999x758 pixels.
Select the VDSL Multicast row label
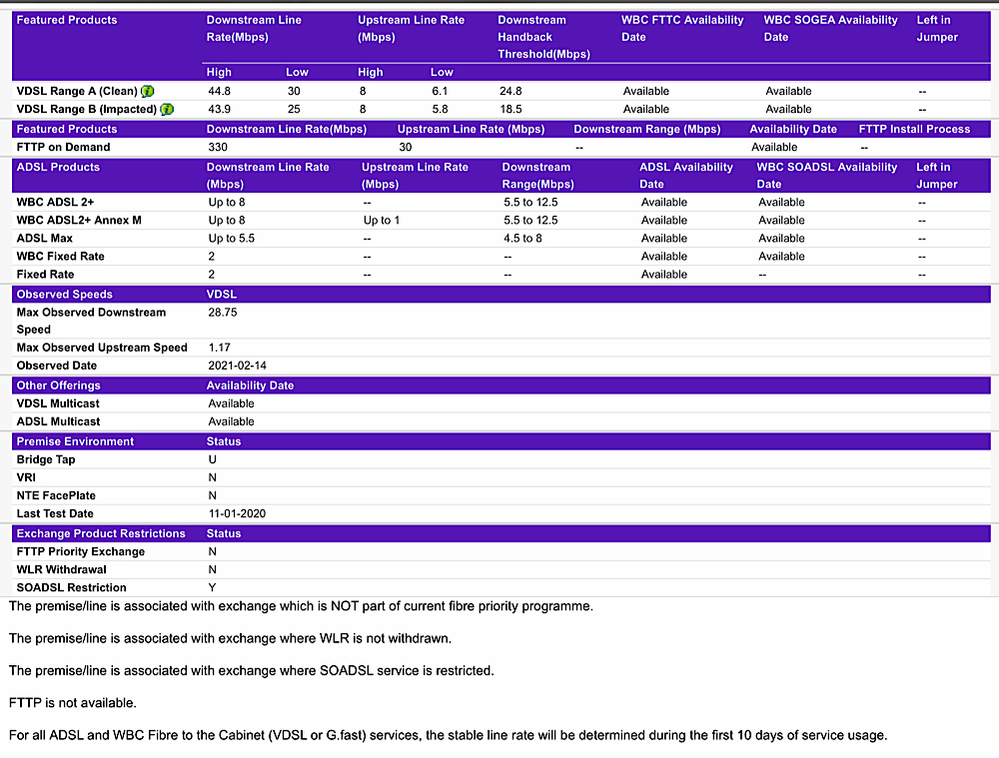58,403
